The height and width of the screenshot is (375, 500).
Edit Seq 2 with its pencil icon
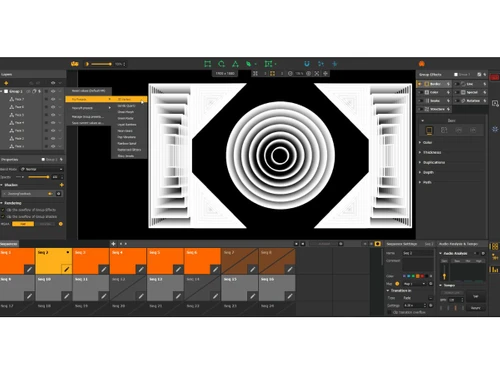click(x=67, y=269)
